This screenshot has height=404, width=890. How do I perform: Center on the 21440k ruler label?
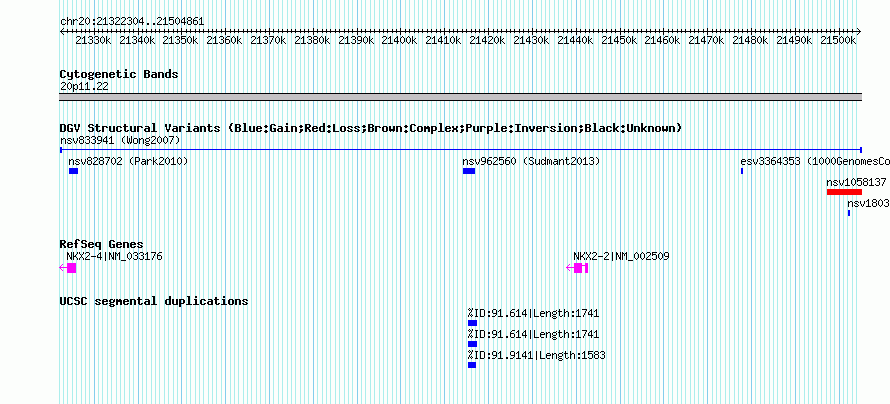tap(575, 40)
